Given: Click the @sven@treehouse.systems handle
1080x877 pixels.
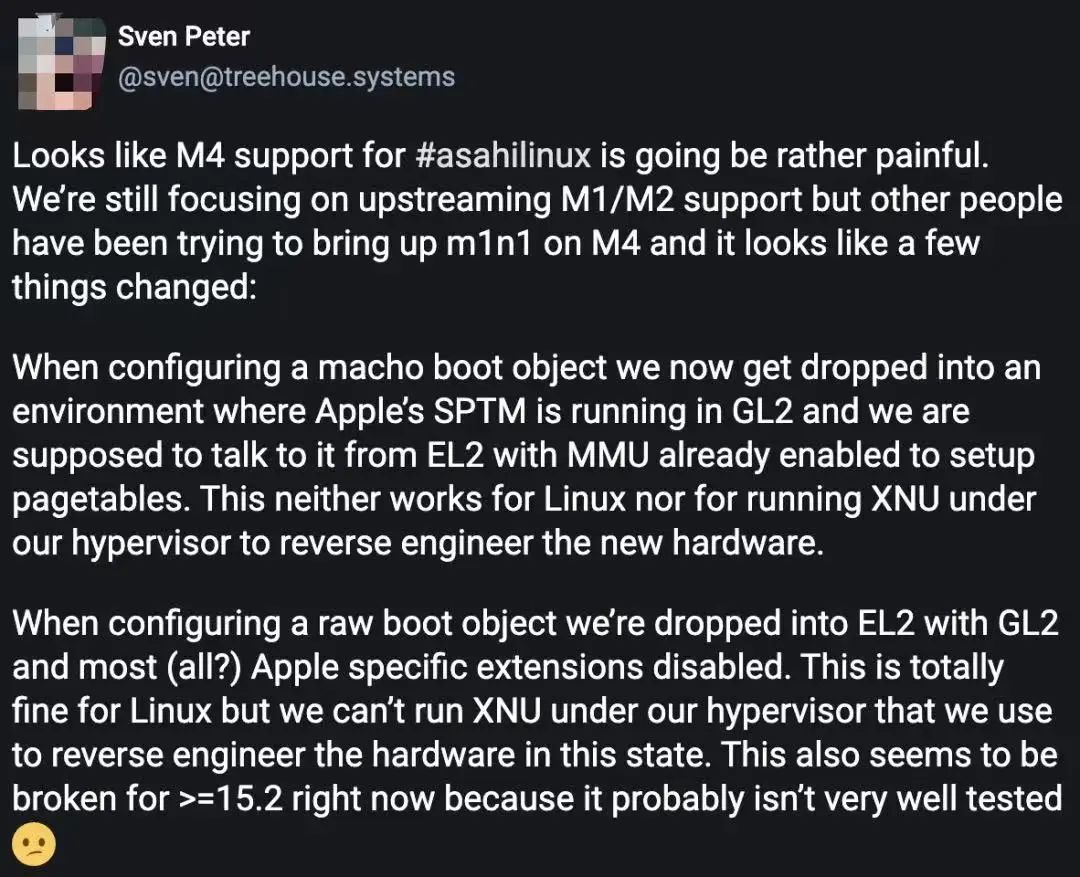Looking at the screenshot, I should click(286, 76).
